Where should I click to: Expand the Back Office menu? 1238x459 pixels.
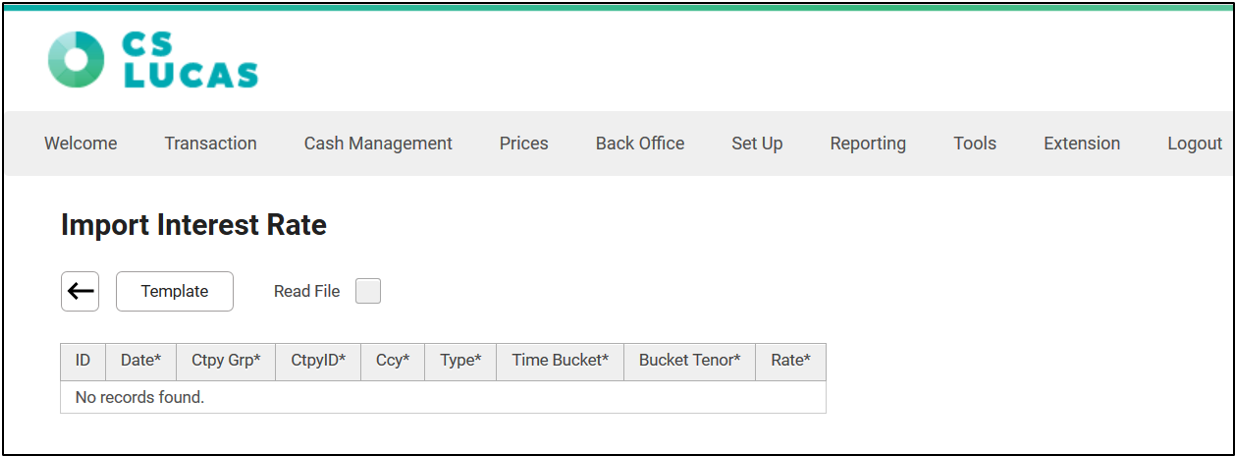tap(640, 143)
